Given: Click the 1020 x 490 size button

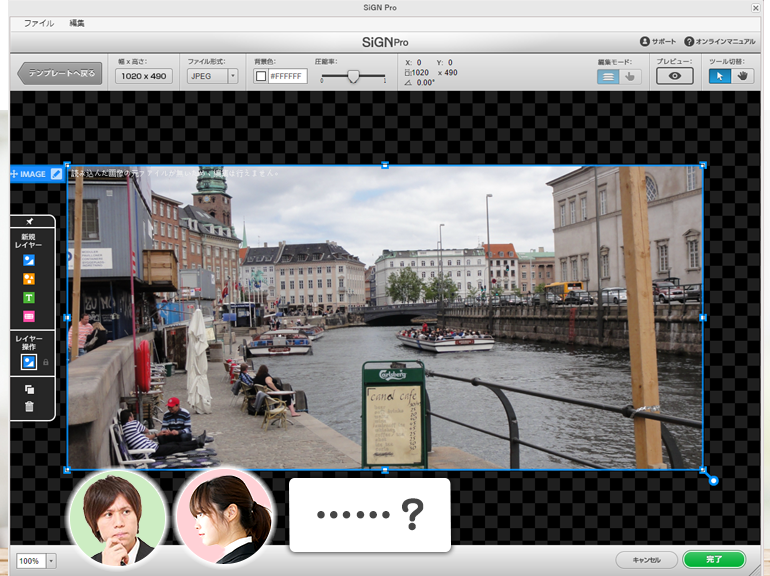Looking at the screenshot, I should tap(144, 76).
